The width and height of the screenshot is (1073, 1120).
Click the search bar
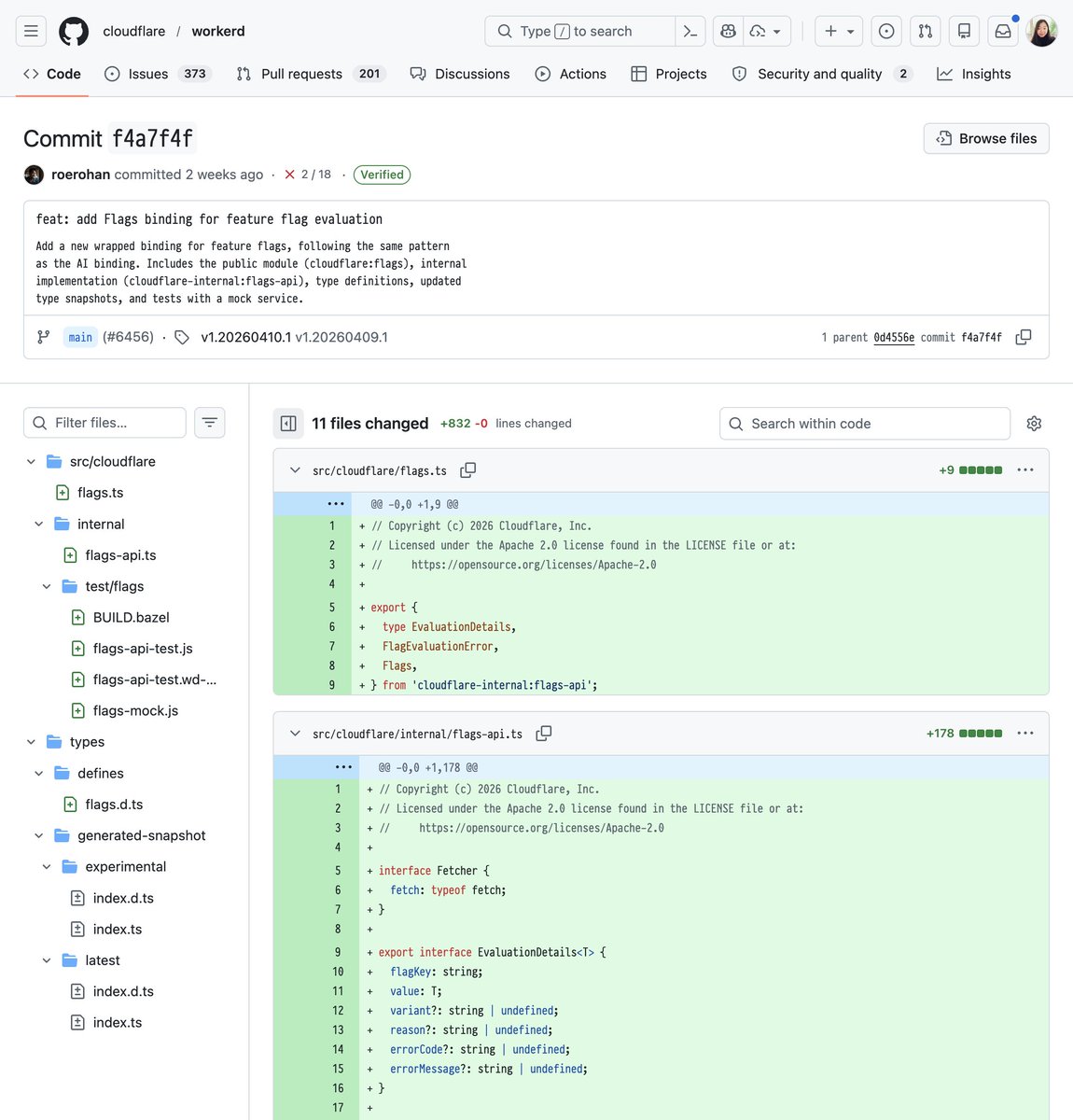[579, 31]
